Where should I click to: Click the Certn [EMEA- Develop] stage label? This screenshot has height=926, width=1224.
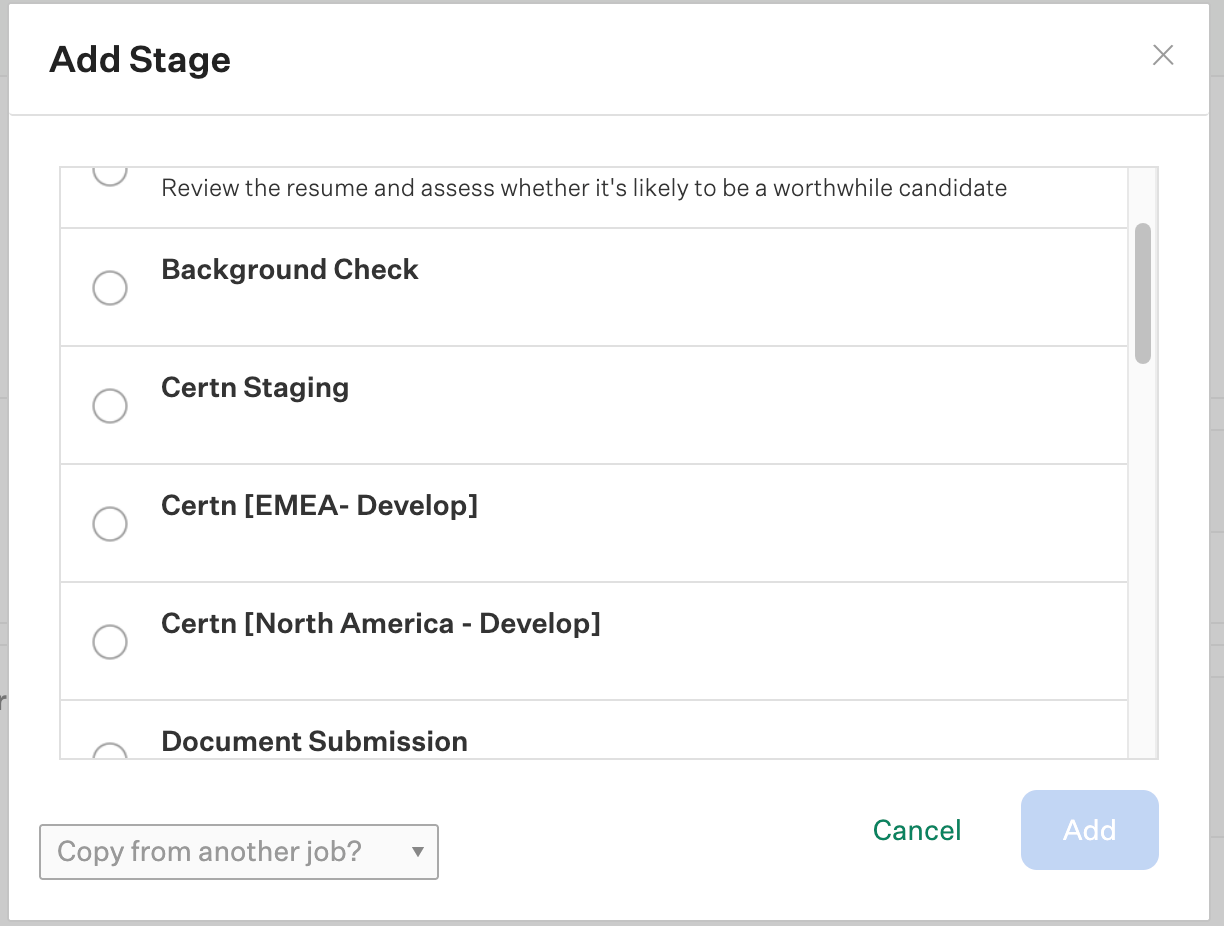pyautogui.click(x=319, y=506)
